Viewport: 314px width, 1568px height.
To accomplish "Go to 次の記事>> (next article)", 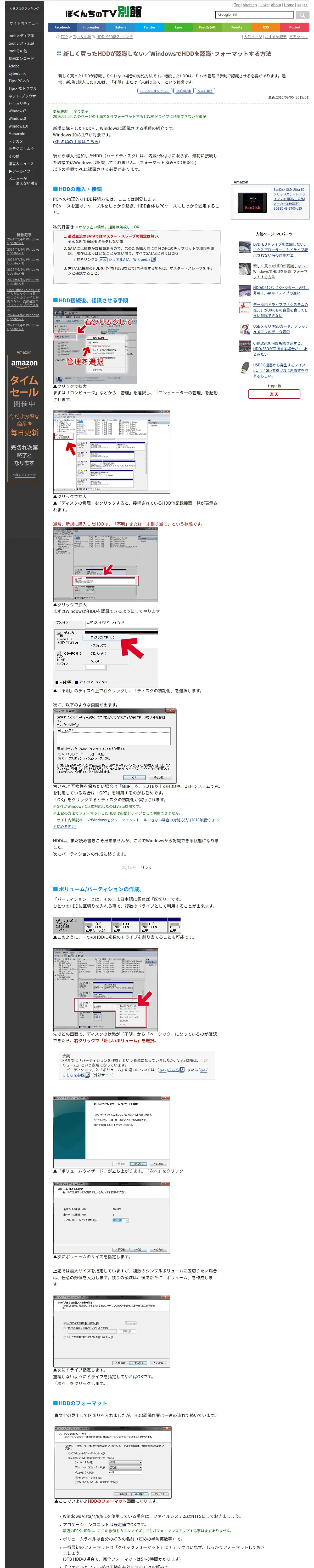I will coord(204,91).
